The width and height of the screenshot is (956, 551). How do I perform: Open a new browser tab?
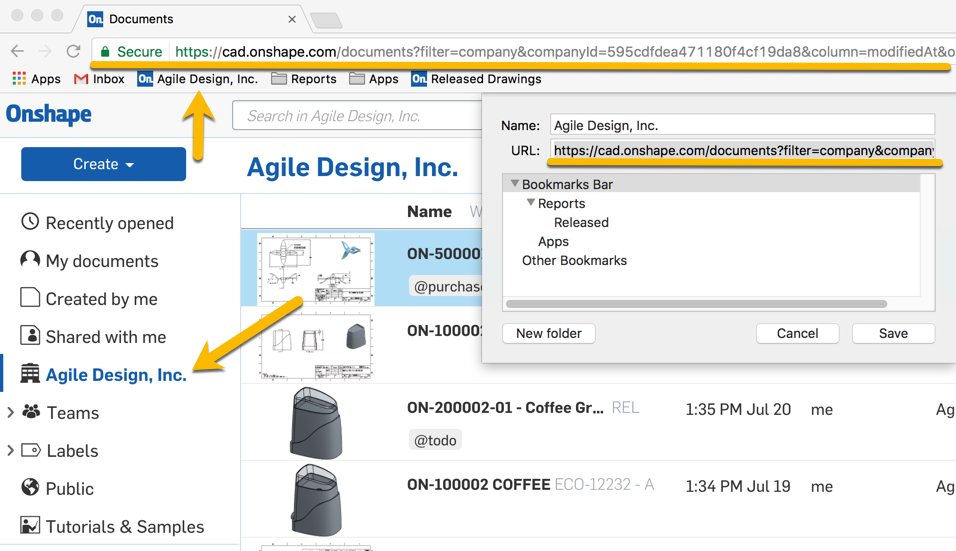326,20
